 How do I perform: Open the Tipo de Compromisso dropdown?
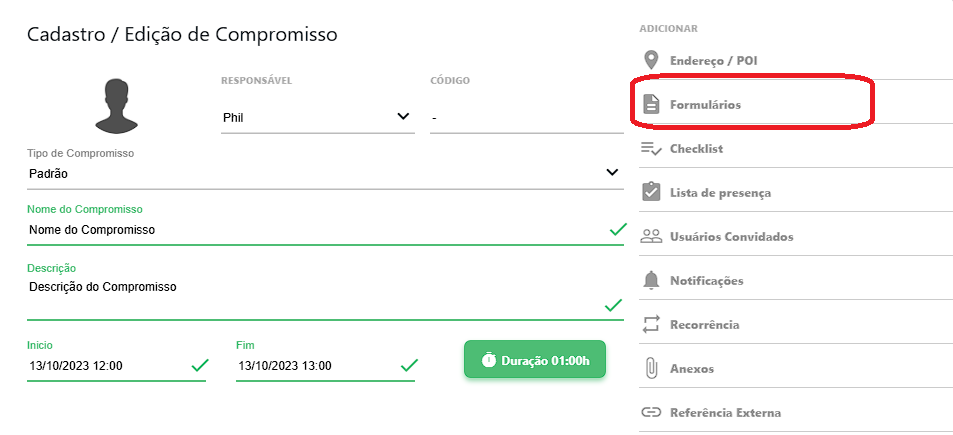[324, 173]
